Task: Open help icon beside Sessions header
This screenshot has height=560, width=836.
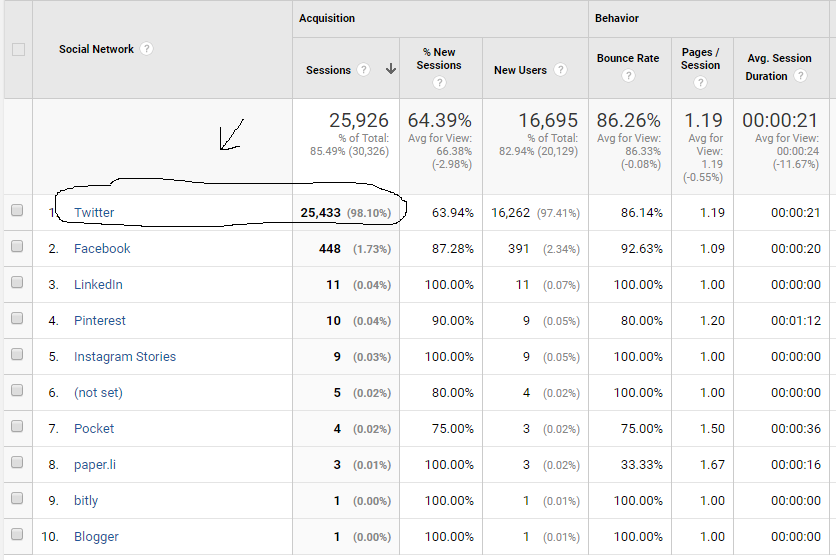Action: coord(364,70)
